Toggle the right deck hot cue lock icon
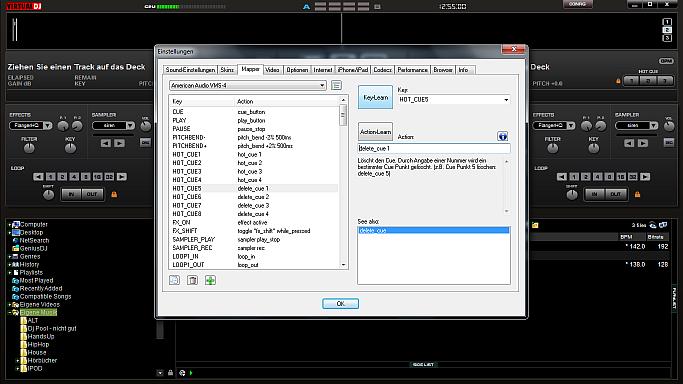 618,81
